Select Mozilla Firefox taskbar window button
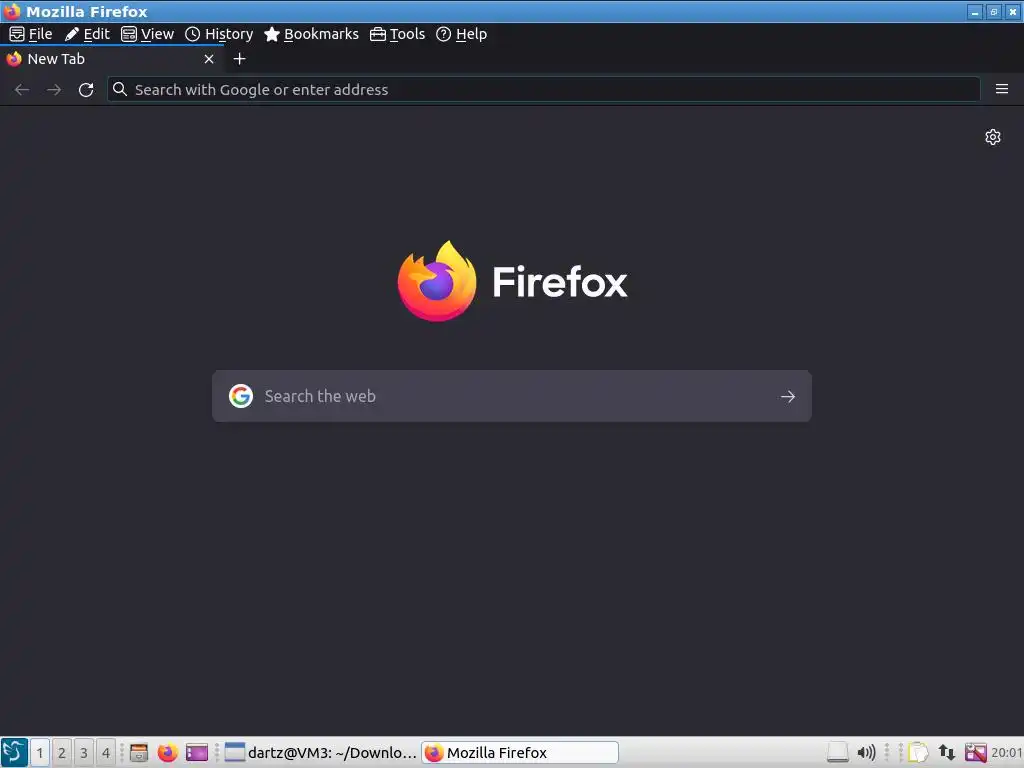The width and height of the screenshot is (1024, 768). tap(520, 752)
